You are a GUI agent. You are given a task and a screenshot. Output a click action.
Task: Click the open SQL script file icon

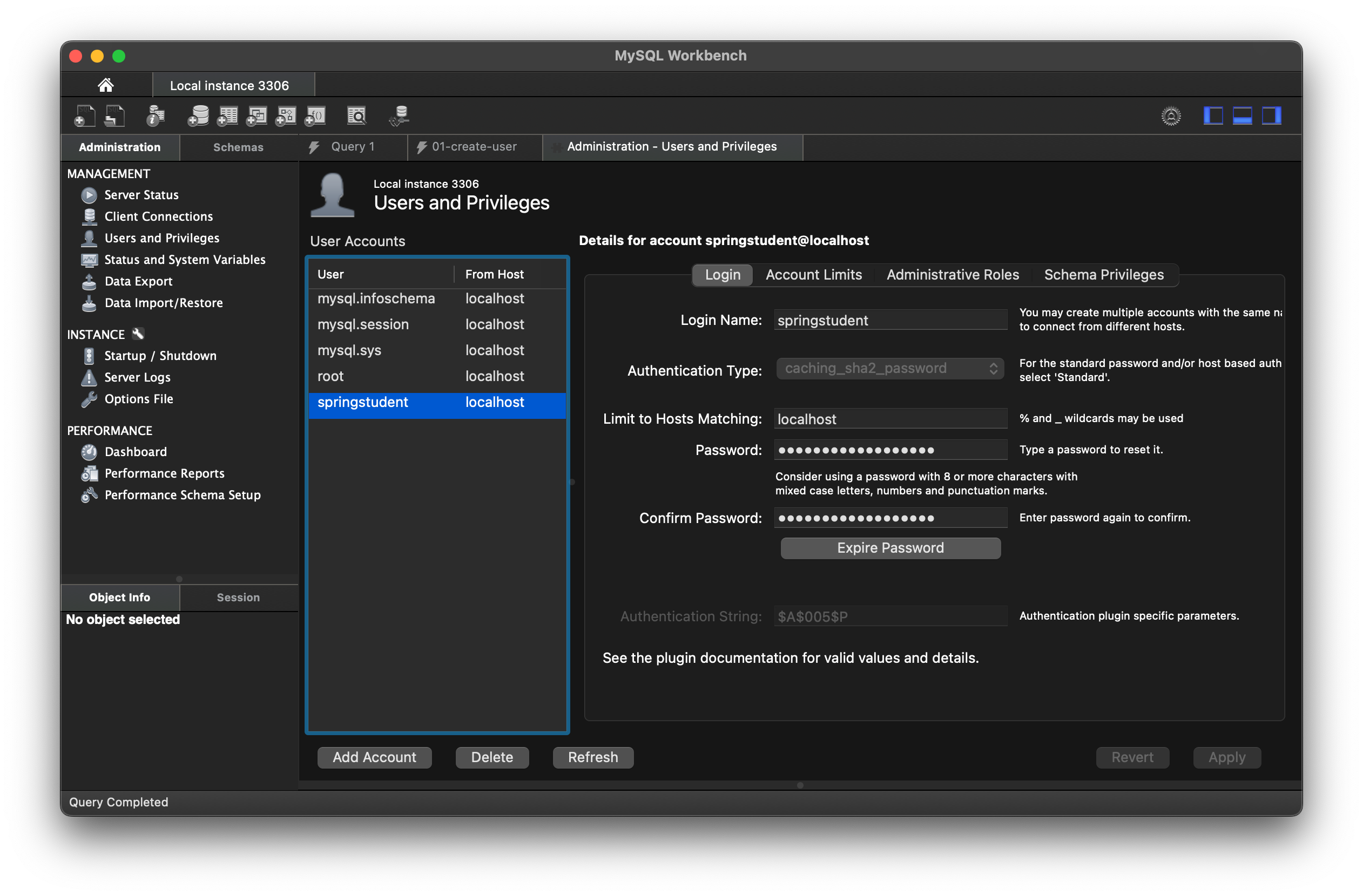point(114,116)
